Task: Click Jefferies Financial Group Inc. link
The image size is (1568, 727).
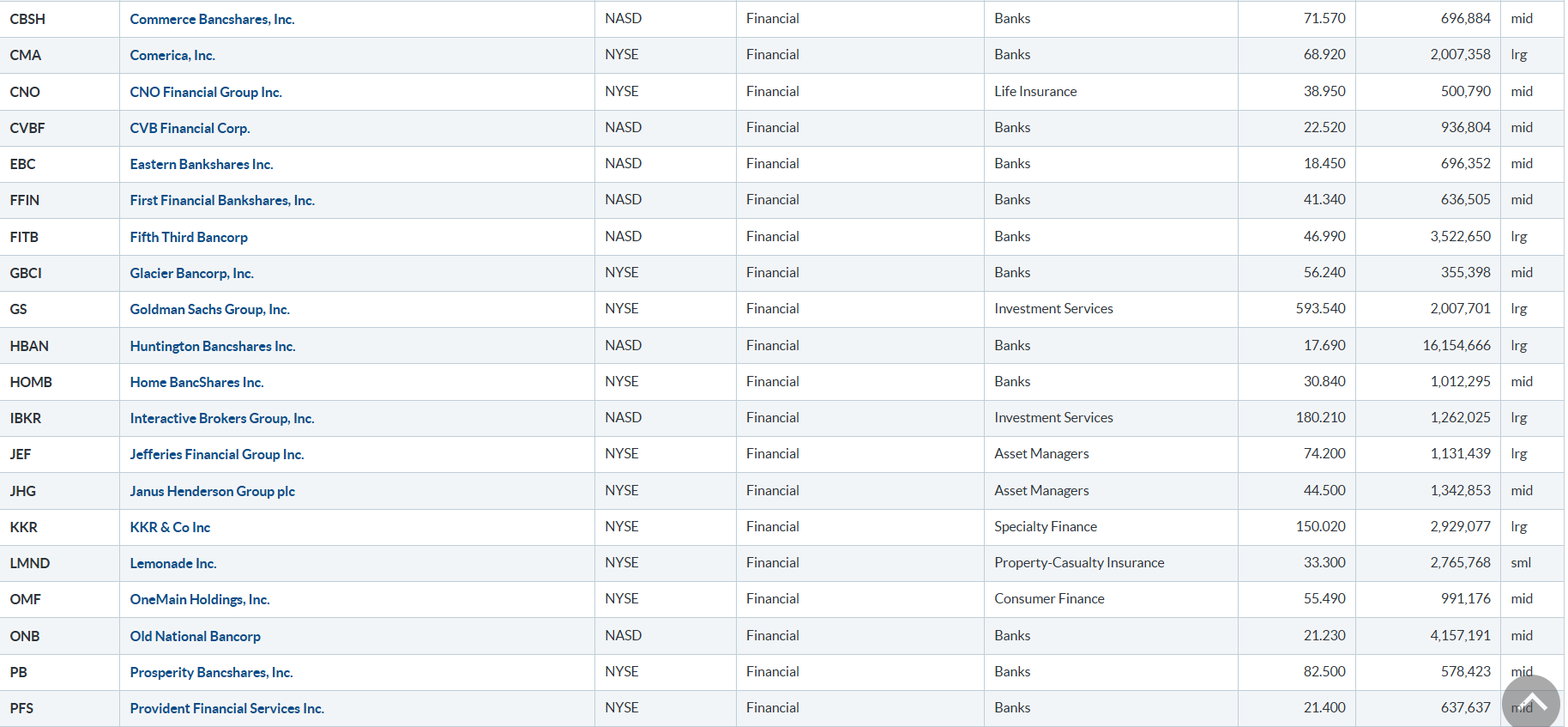Action: point(217,454)
